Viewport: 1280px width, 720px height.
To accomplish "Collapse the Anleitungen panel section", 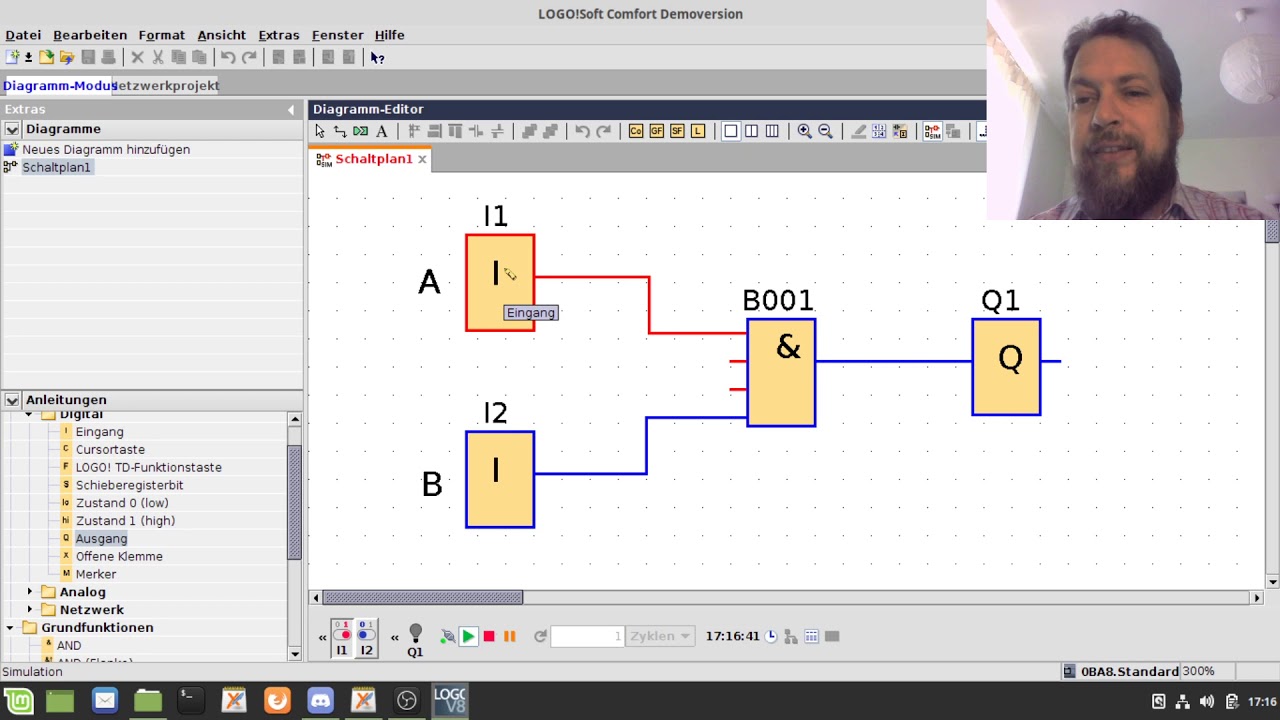I will tap(12, 400).
